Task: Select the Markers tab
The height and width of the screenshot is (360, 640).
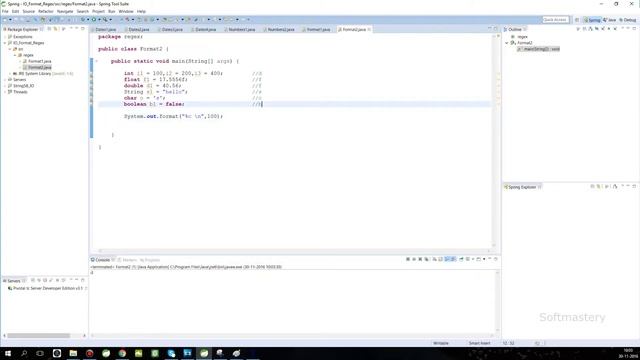Action: [x=128, y=260]
